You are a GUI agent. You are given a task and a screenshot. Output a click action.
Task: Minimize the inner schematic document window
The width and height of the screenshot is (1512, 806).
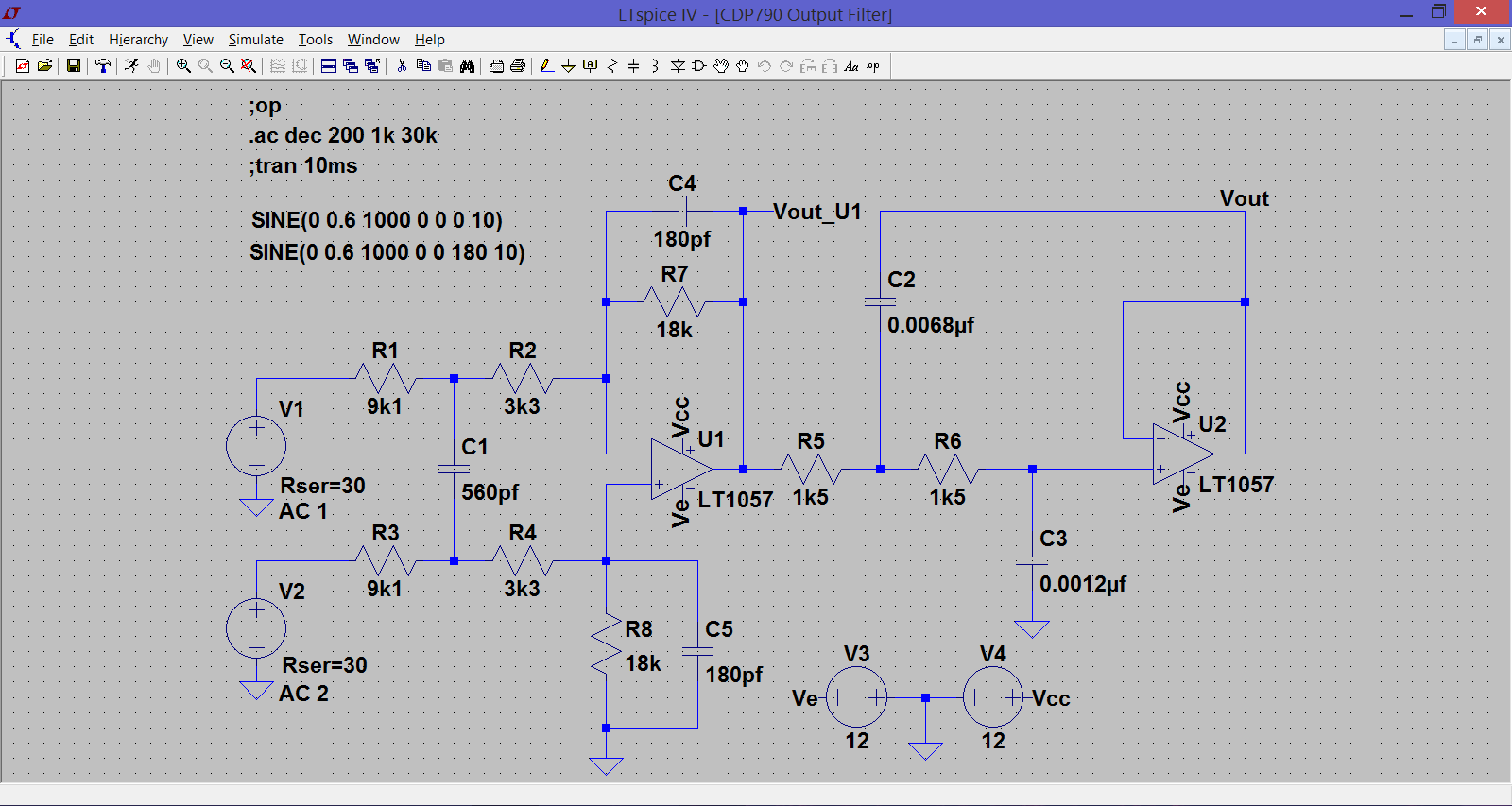point(1454,40)
